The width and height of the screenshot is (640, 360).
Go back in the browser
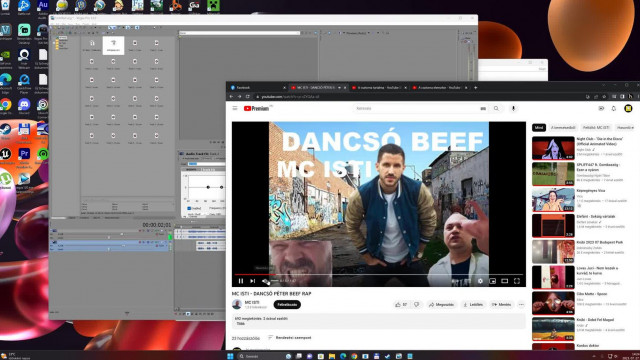click(x=231, y=97)
